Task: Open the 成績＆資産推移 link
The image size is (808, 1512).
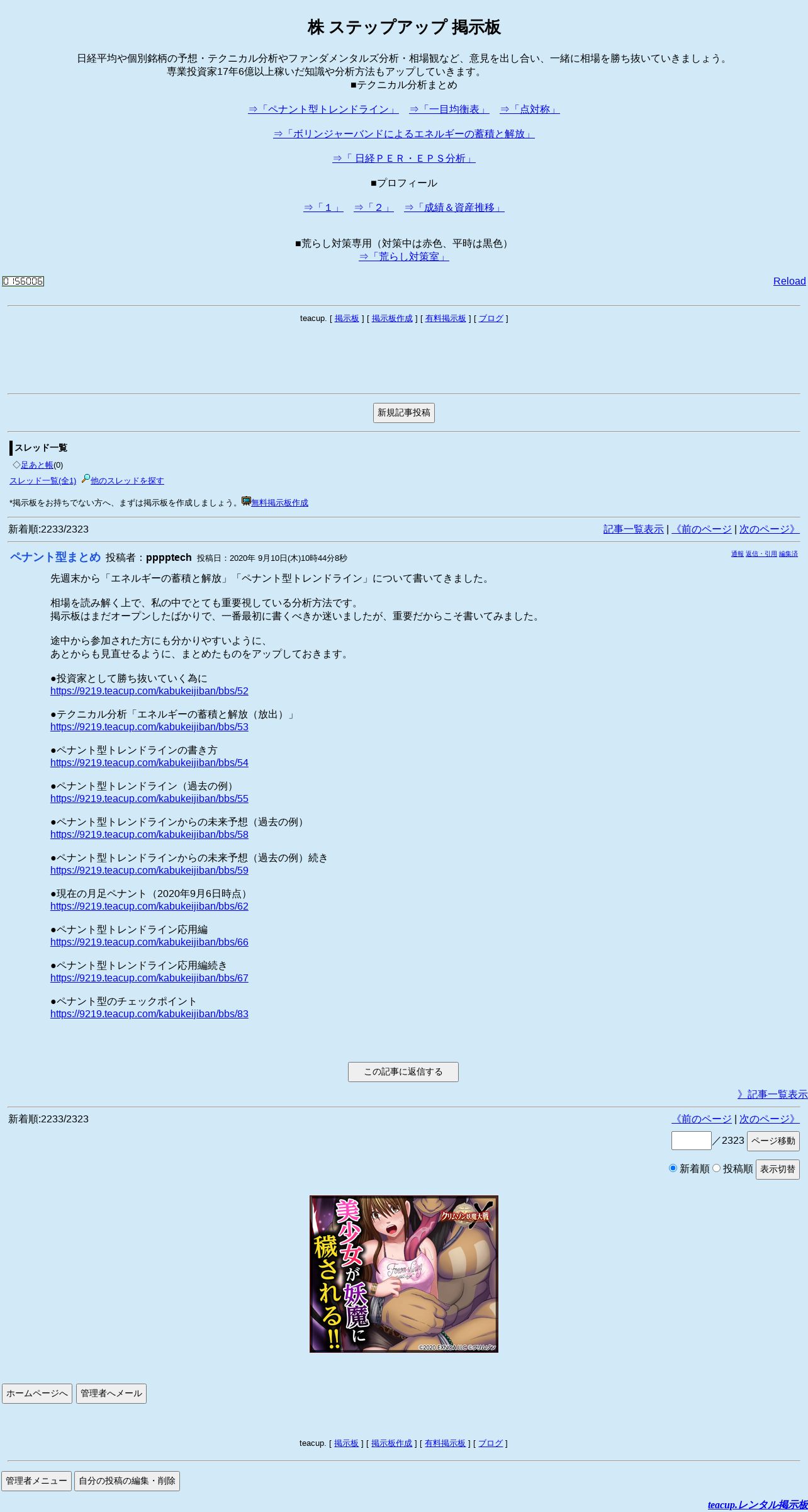Action: (454, 208)
